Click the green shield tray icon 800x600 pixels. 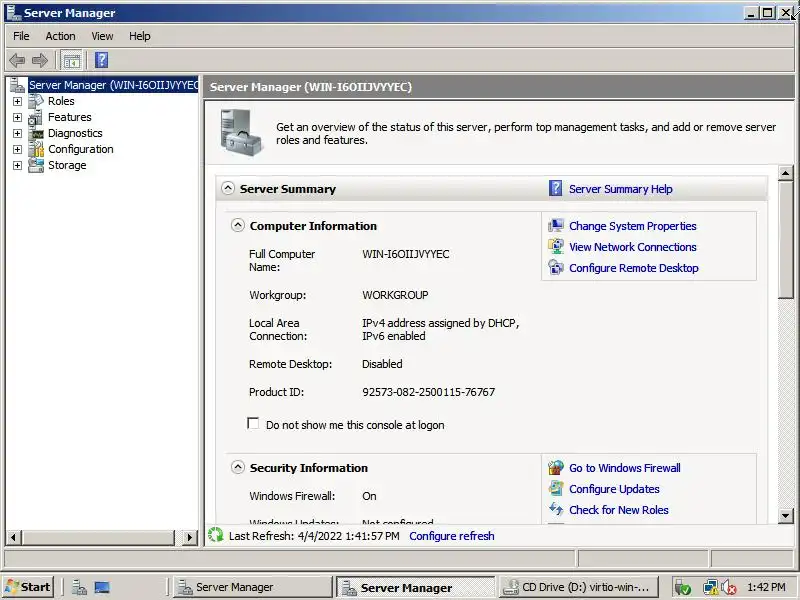coord(683,587)
